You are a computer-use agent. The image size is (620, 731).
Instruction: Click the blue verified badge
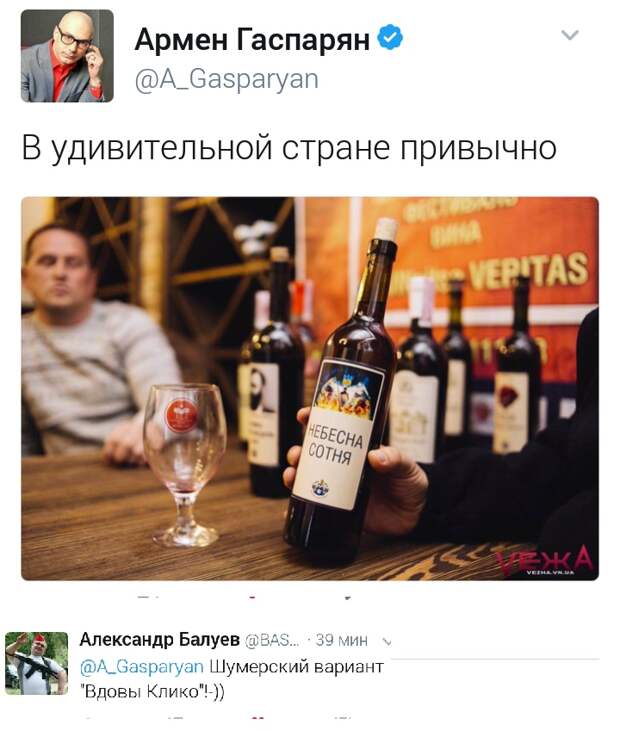pos(390,37)
